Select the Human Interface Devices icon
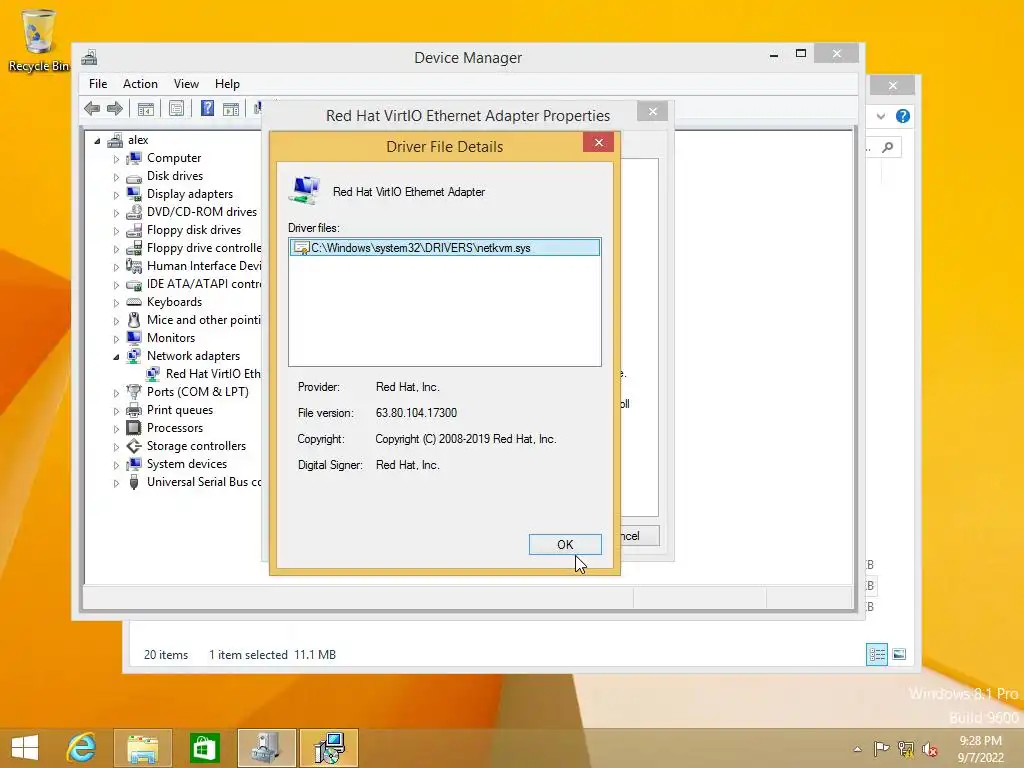 (x=134, y=266)
